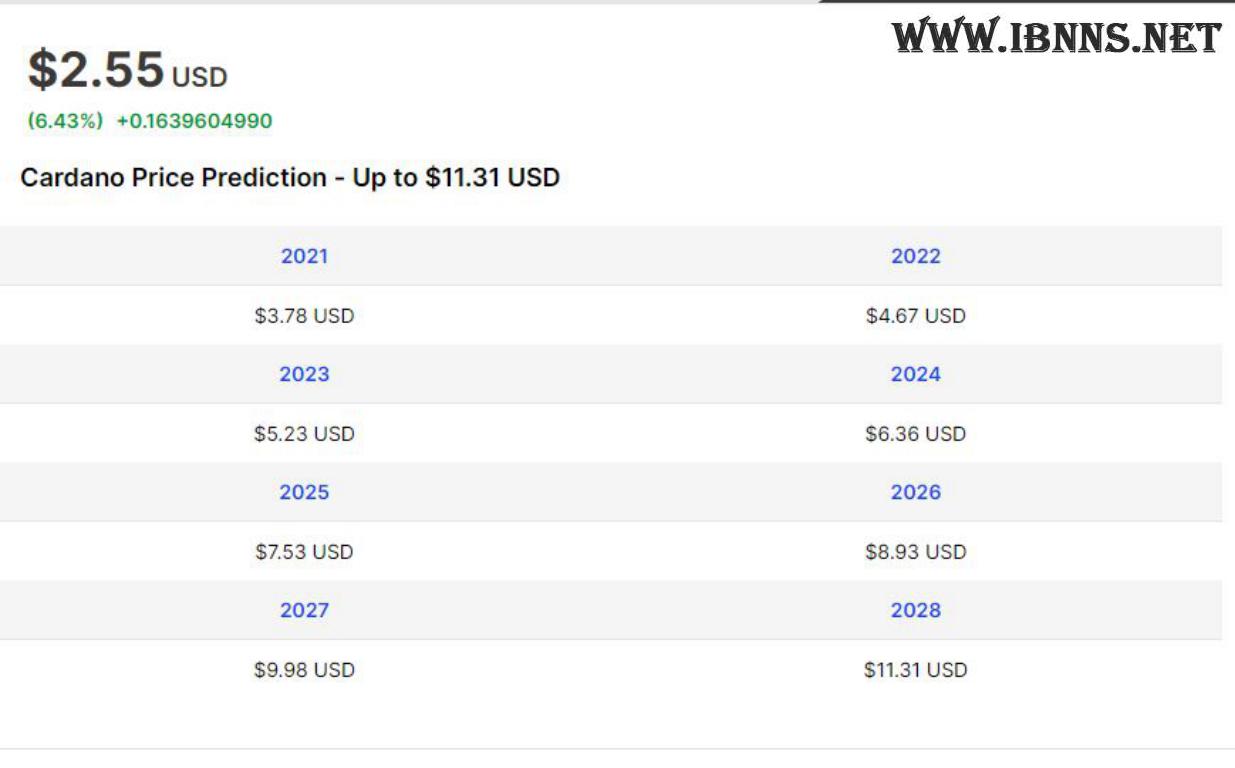
Task: Open the 2026 year link
Action: pos(916,492)
